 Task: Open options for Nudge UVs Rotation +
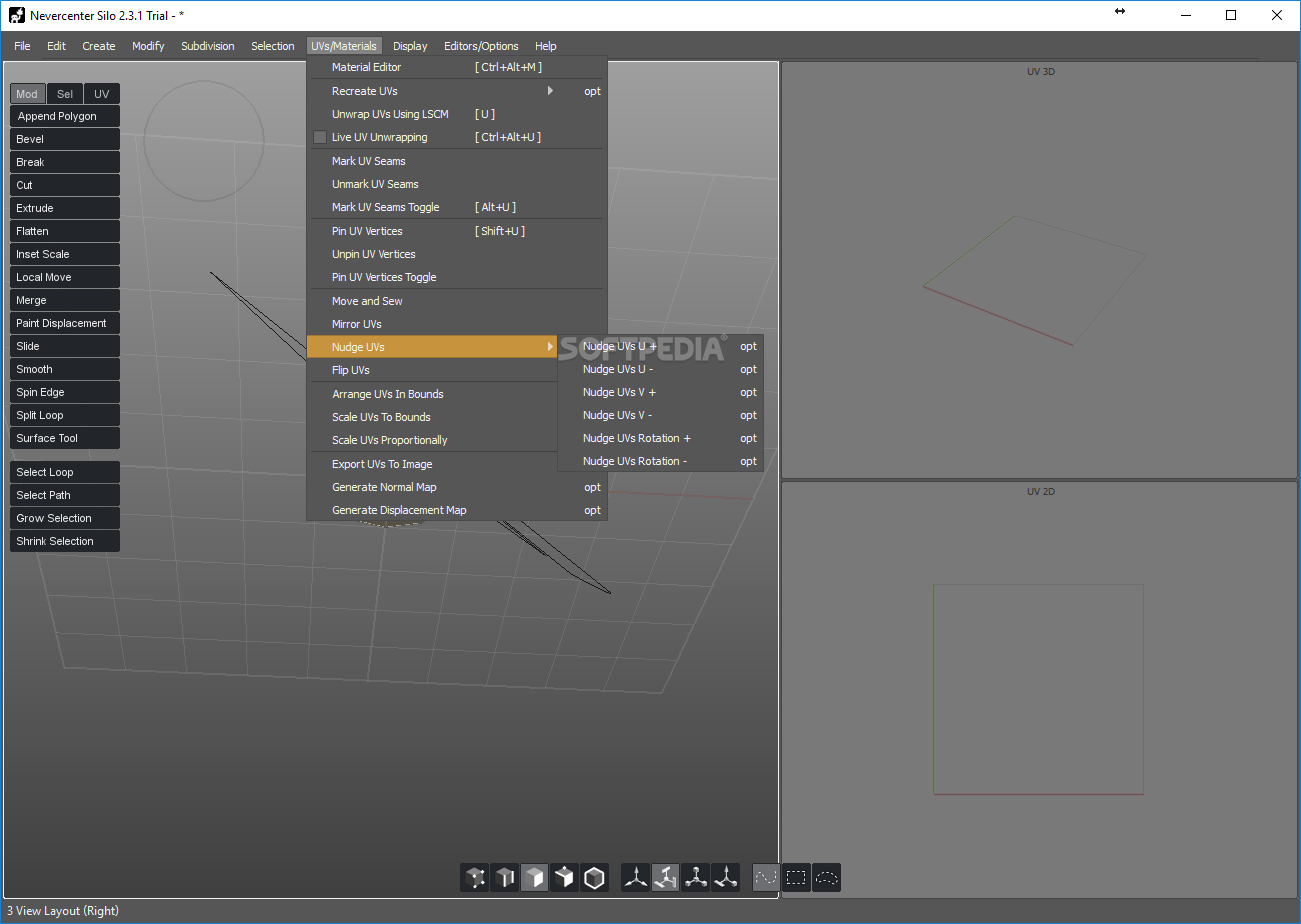(x=749, y=438)
